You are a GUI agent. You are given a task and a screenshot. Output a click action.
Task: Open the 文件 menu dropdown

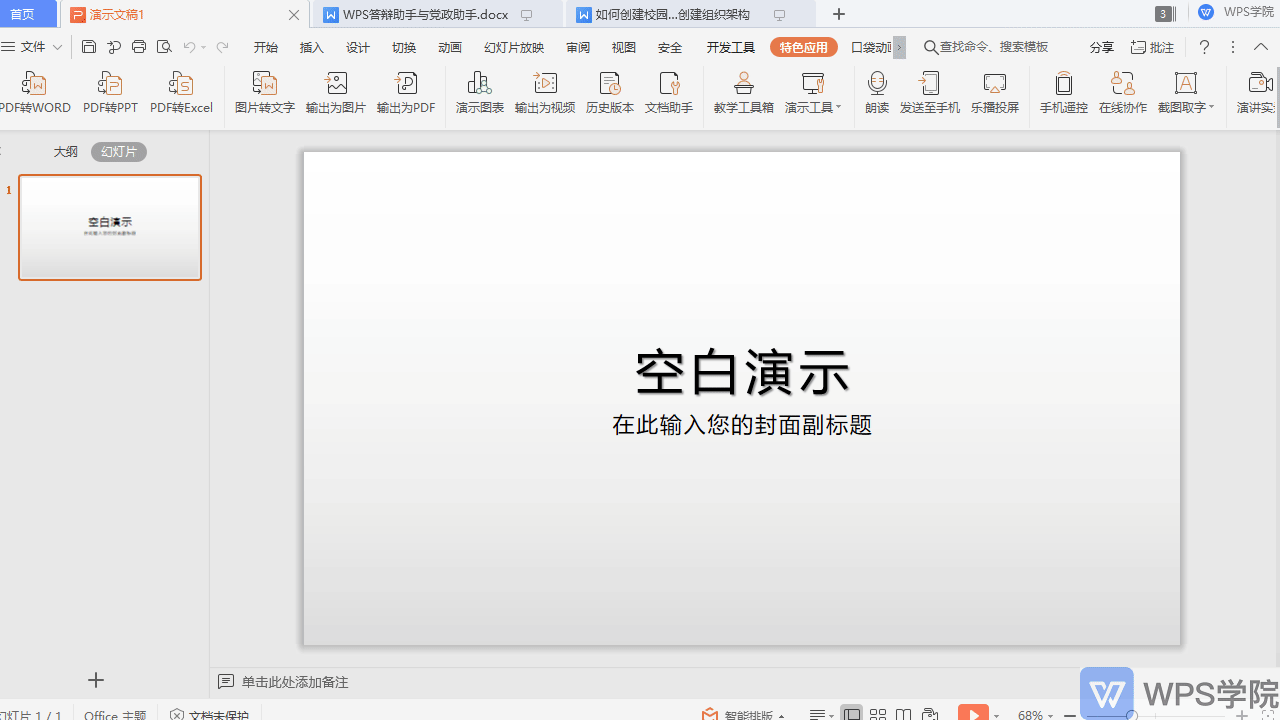[x=57, y=47]
